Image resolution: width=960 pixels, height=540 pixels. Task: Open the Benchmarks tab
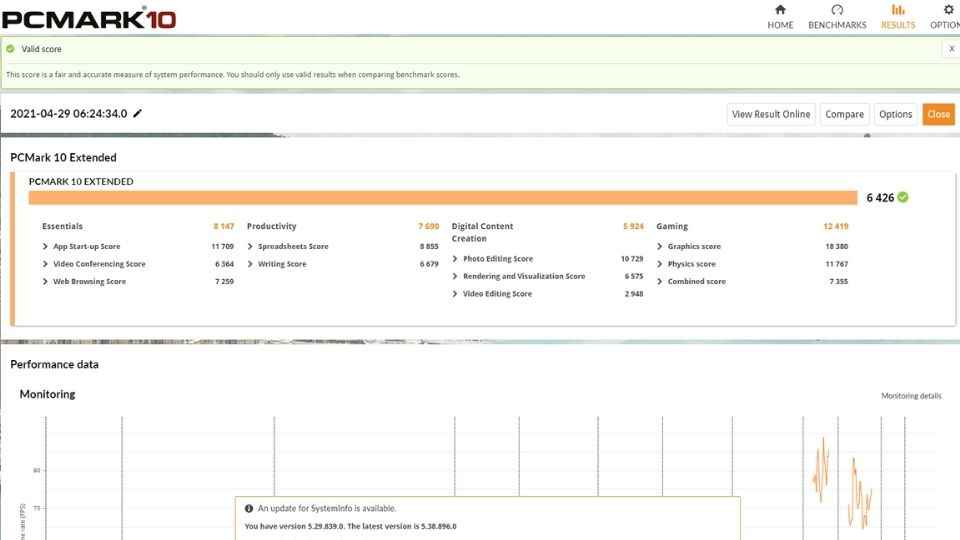837,17
